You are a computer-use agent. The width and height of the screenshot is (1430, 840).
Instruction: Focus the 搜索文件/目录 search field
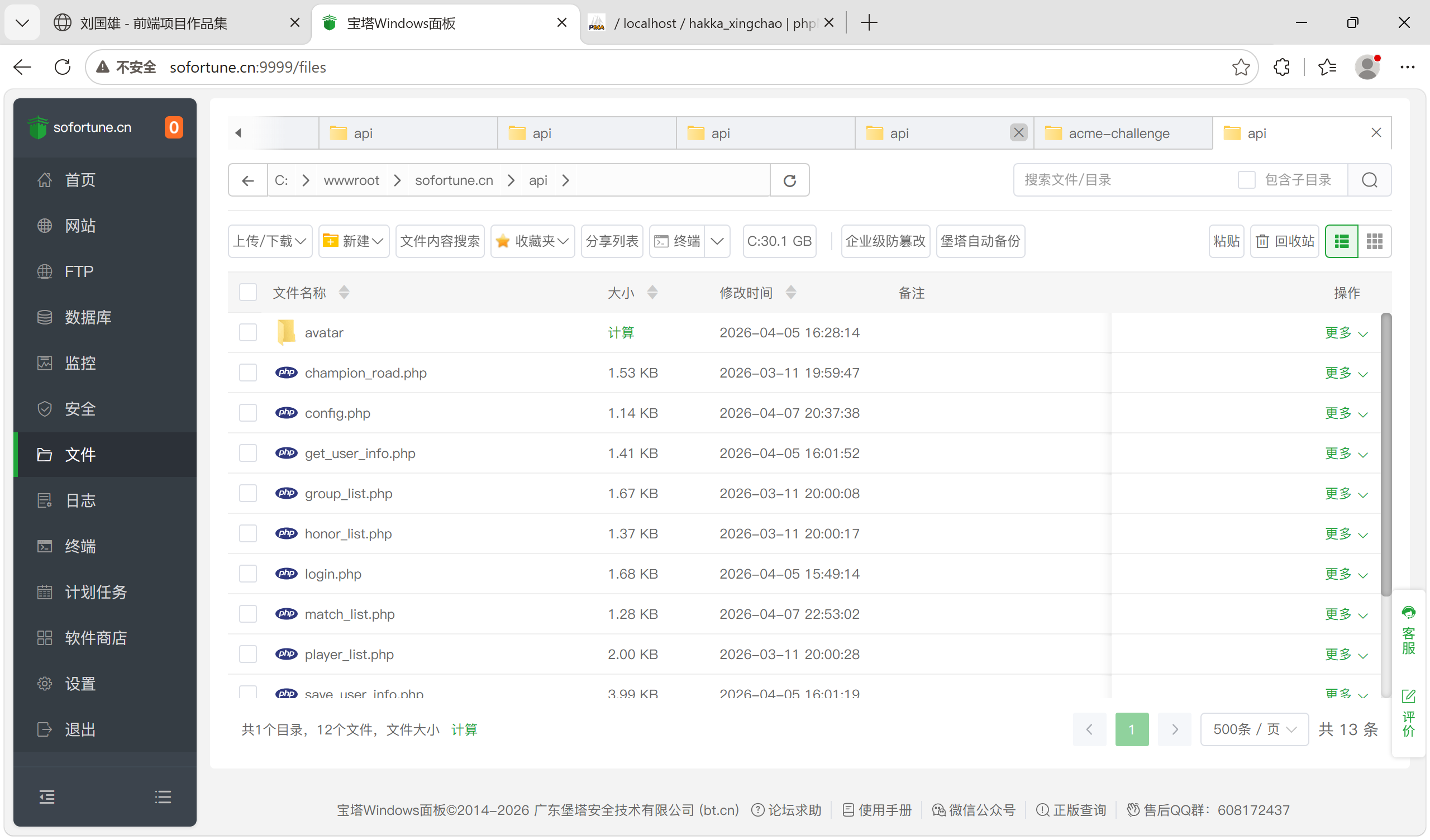click(x=1123, y=180)
